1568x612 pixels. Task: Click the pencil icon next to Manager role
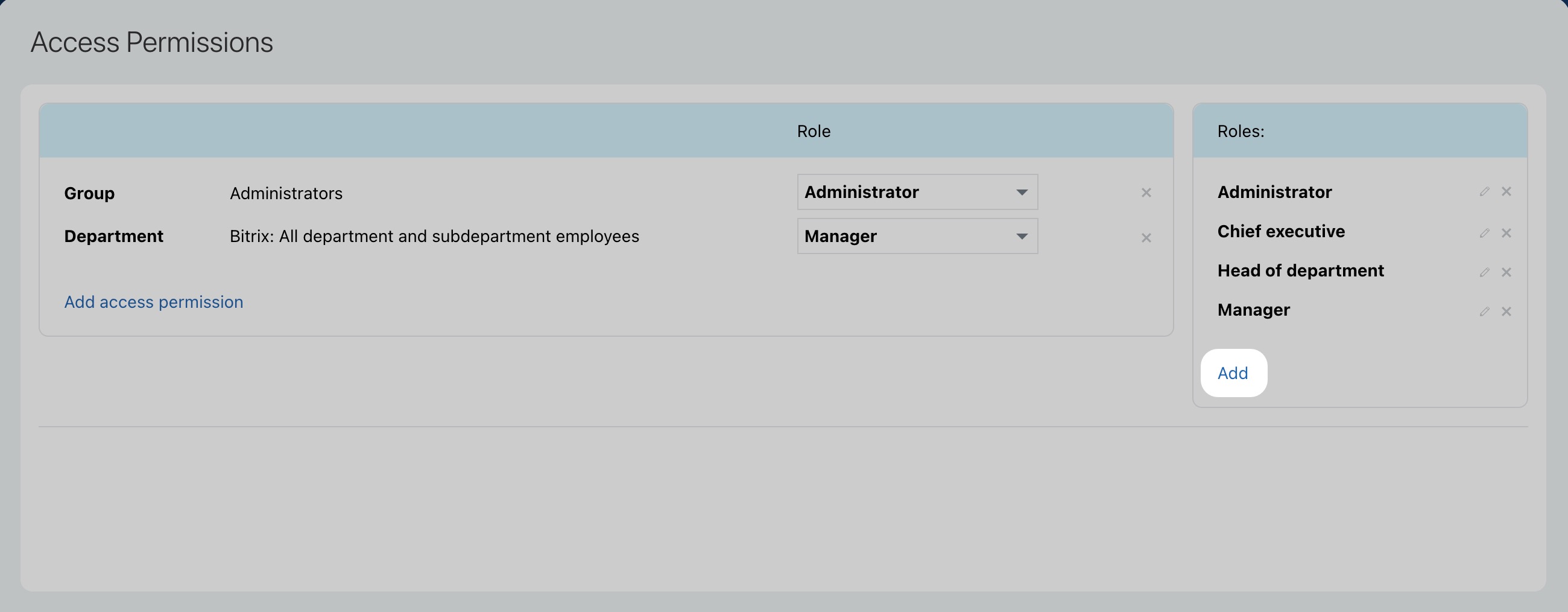coord(1484,312)
